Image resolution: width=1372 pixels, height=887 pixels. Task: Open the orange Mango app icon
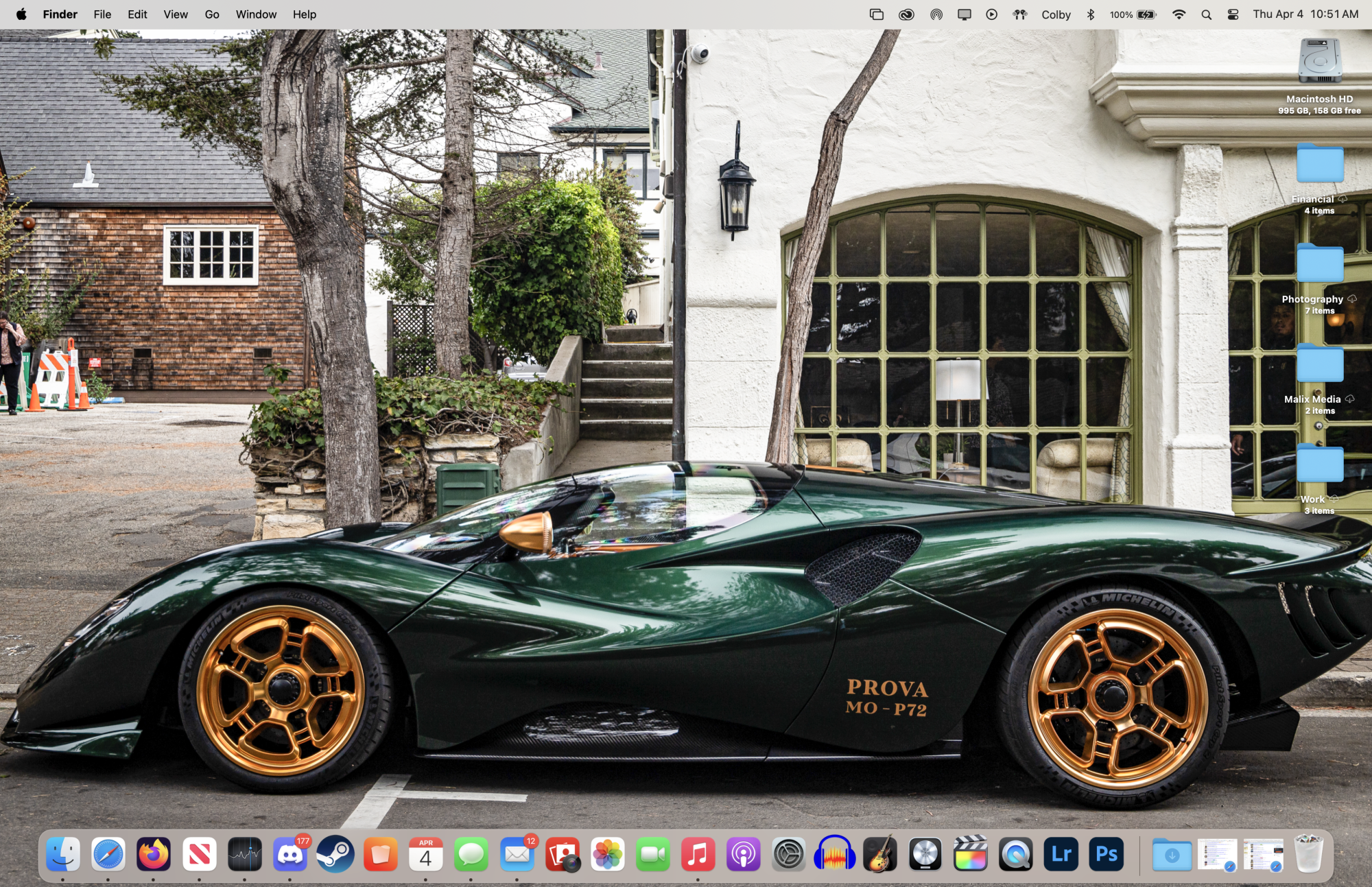click(x=381, y=854)
